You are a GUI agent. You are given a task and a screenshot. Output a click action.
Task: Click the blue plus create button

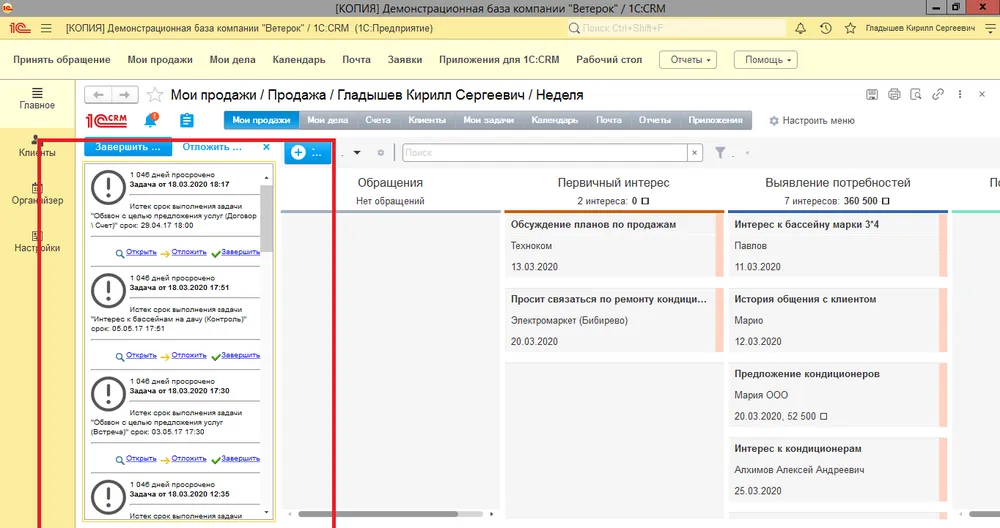point(307,152)
